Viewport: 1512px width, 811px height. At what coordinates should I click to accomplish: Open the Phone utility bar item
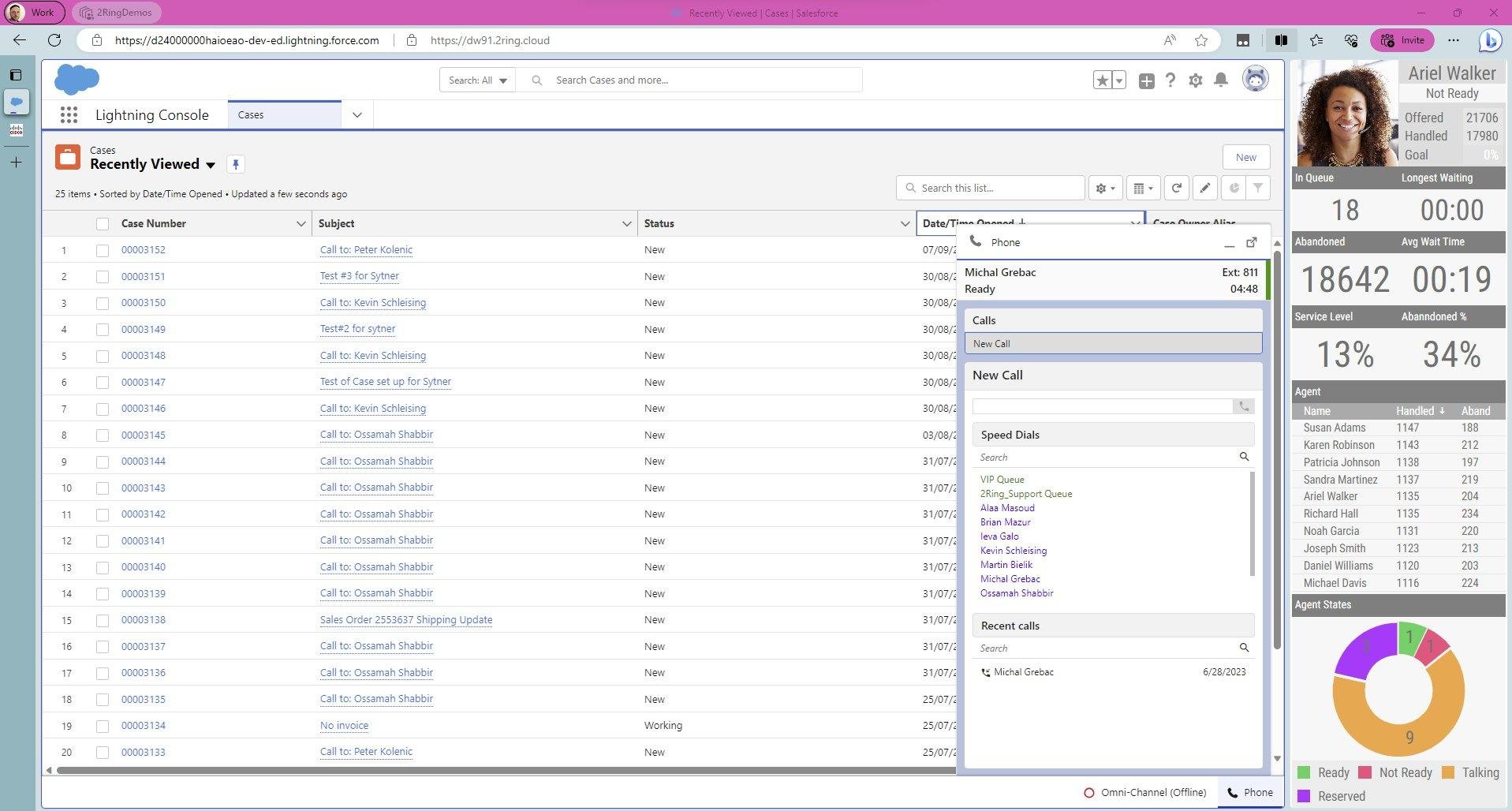[x=1249, y=792]
